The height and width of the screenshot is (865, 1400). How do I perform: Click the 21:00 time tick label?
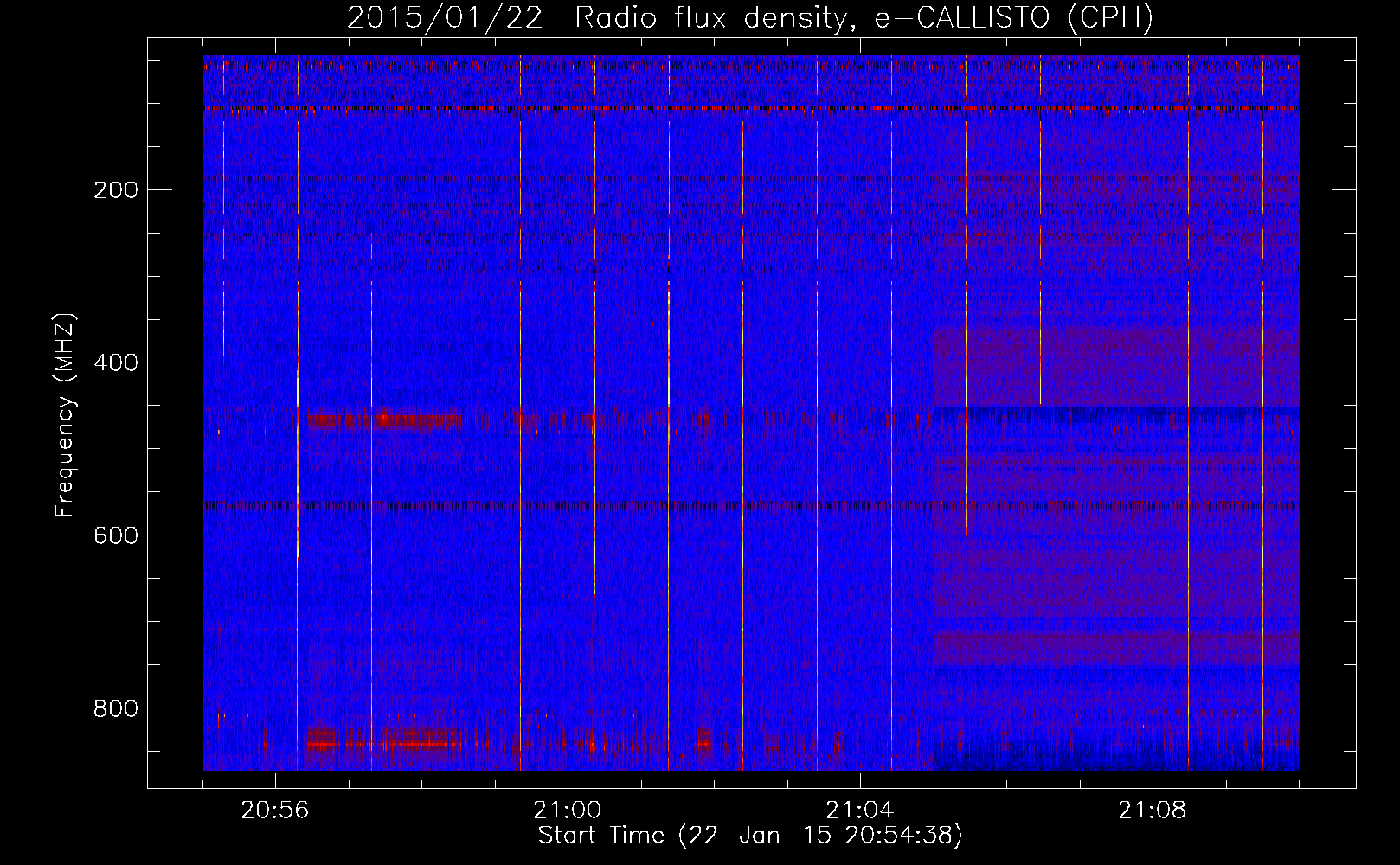tap(568, 811)
